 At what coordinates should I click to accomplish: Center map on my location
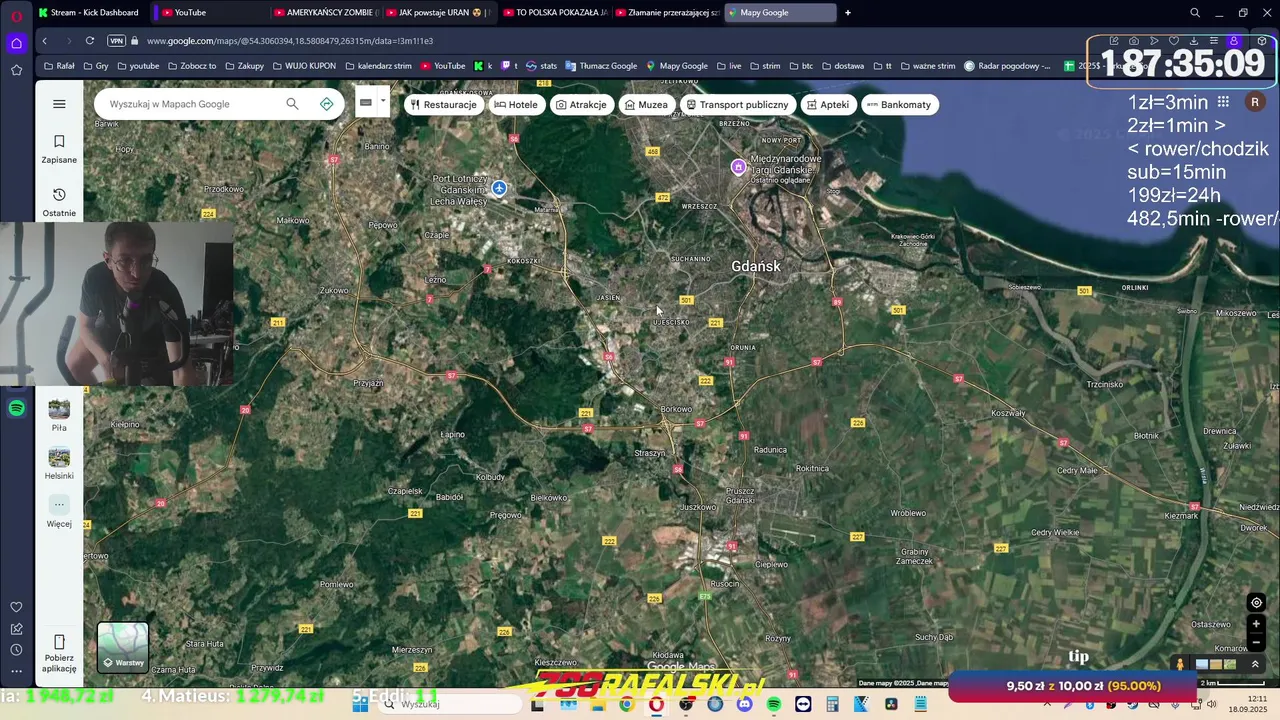tap(1256, 602)
